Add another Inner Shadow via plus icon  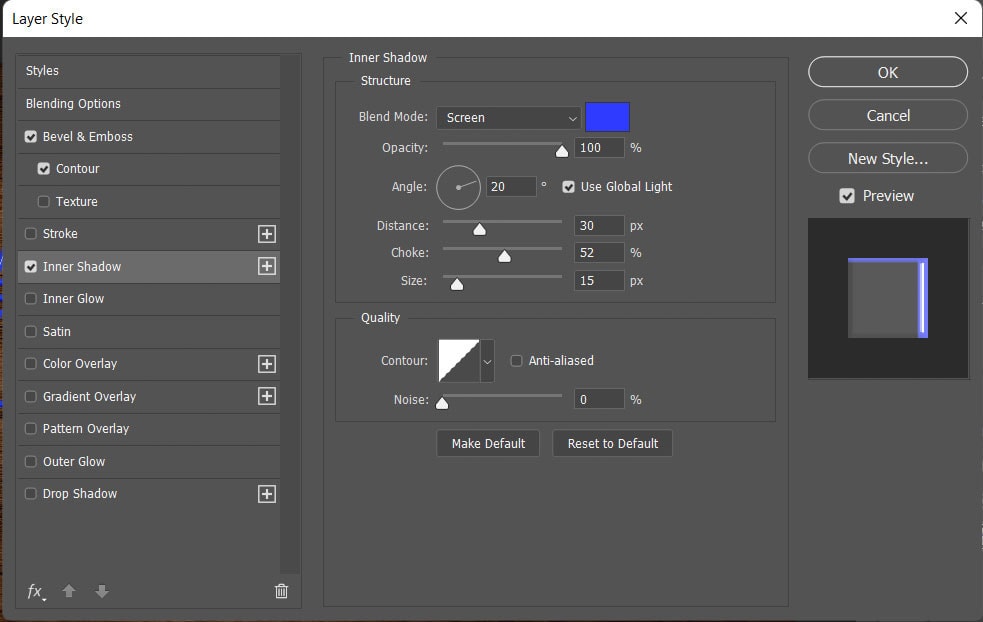pyautogui.click(x=266, y=266)
